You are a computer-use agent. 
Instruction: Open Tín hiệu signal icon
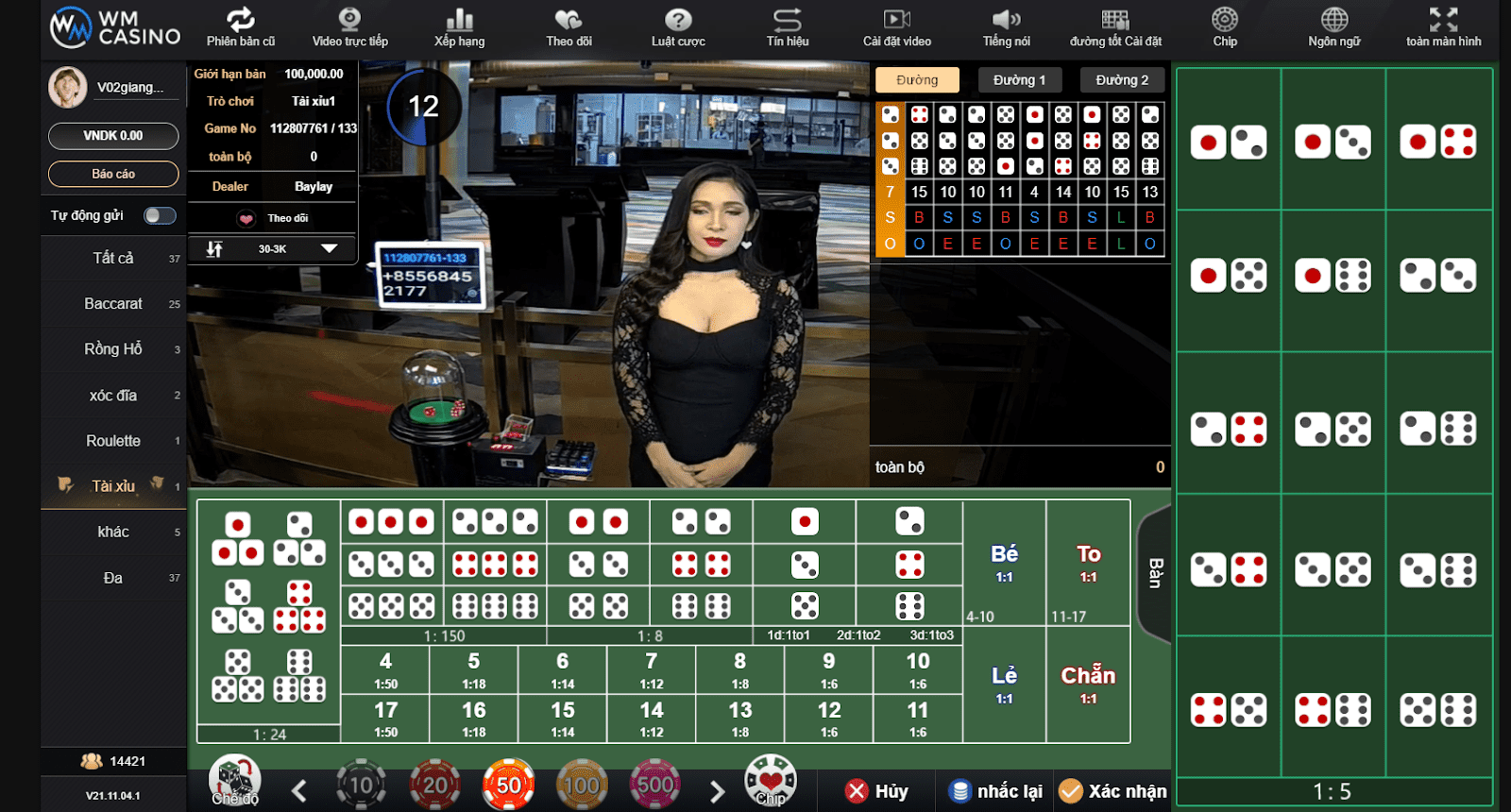tap(787, 20)
